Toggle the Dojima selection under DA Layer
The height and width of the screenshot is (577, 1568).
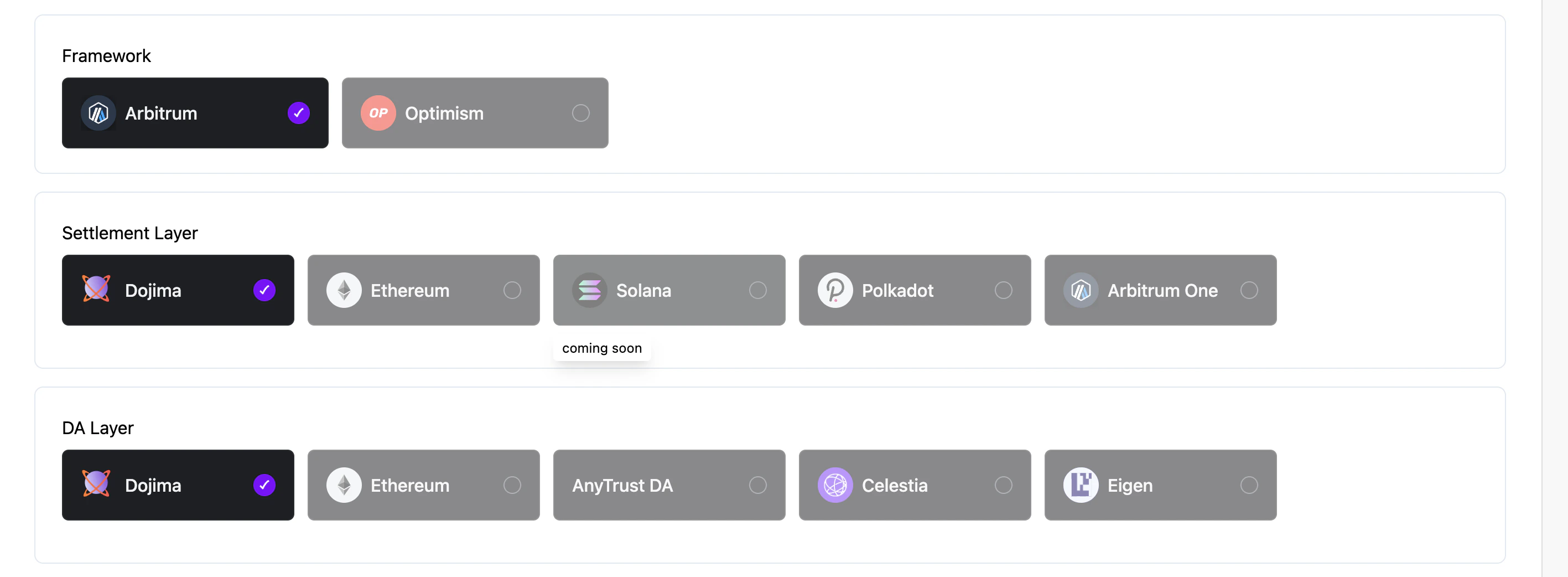tap(177, 485)
